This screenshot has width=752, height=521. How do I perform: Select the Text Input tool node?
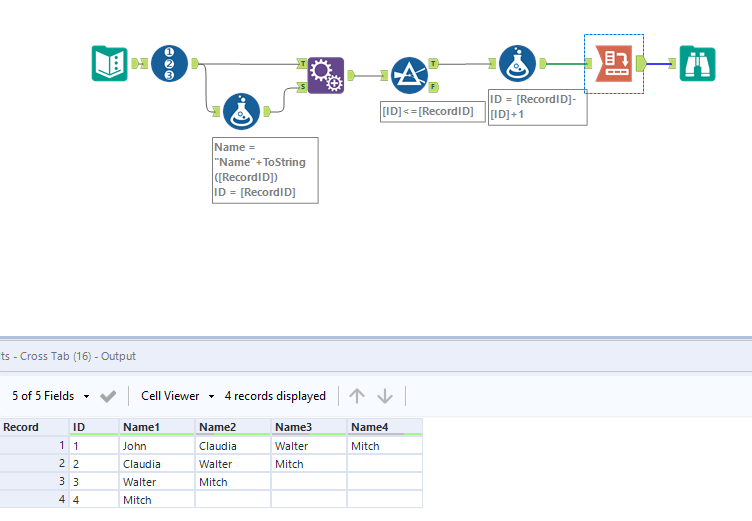109,63
